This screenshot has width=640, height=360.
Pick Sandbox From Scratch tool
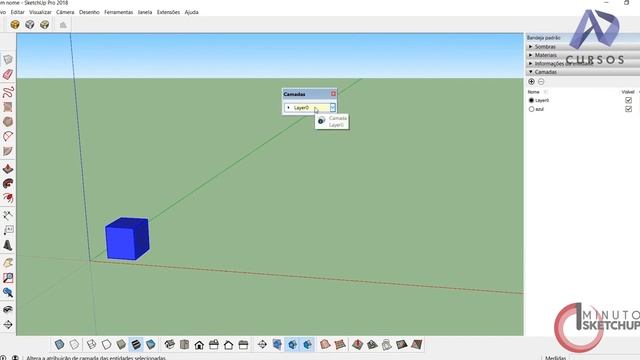[x=340, y=344]
